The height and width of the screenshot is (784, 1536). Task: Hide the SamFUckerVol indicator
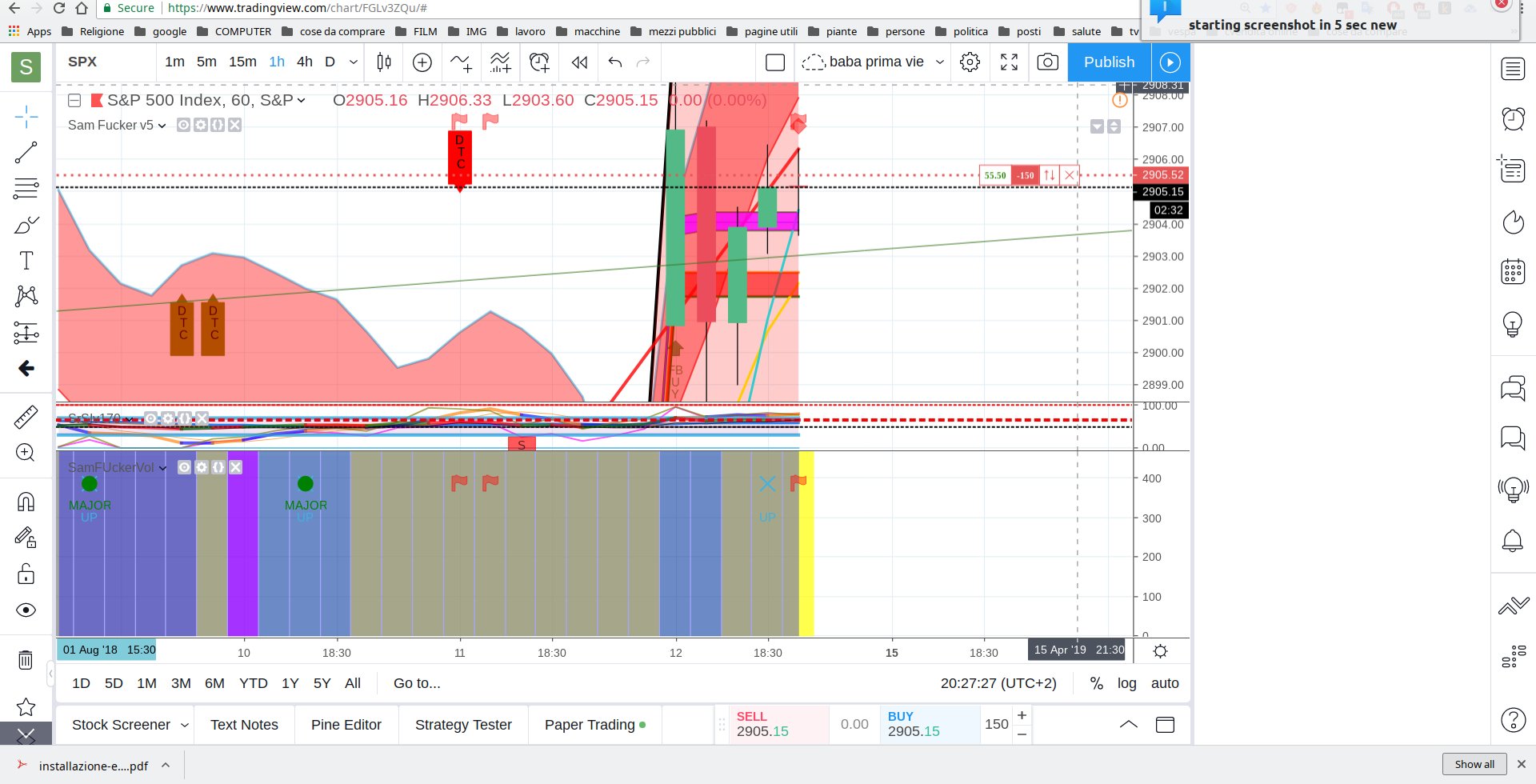(x=184, y=467)
